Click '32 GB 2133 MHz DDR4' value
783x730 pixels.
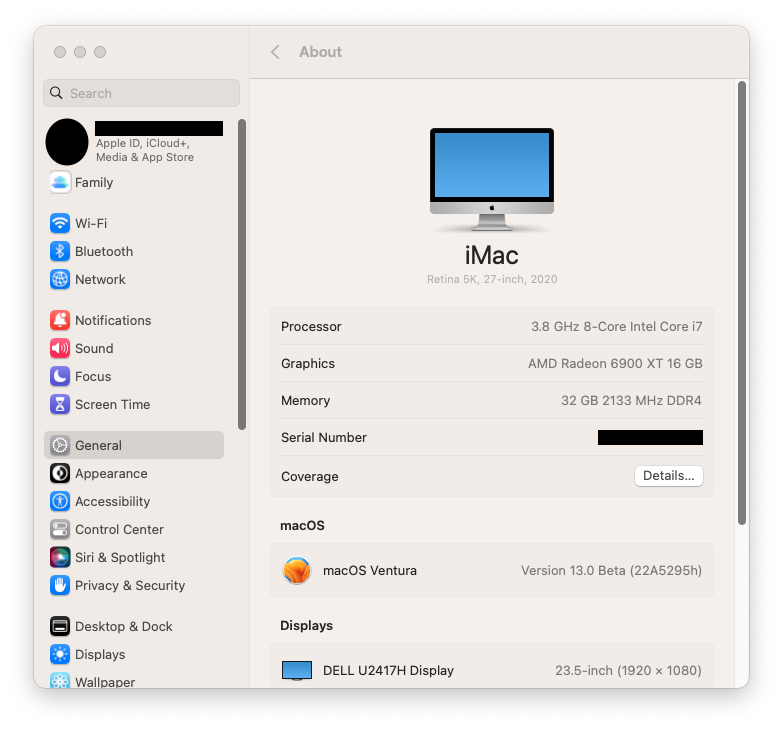tap(631, 400)
